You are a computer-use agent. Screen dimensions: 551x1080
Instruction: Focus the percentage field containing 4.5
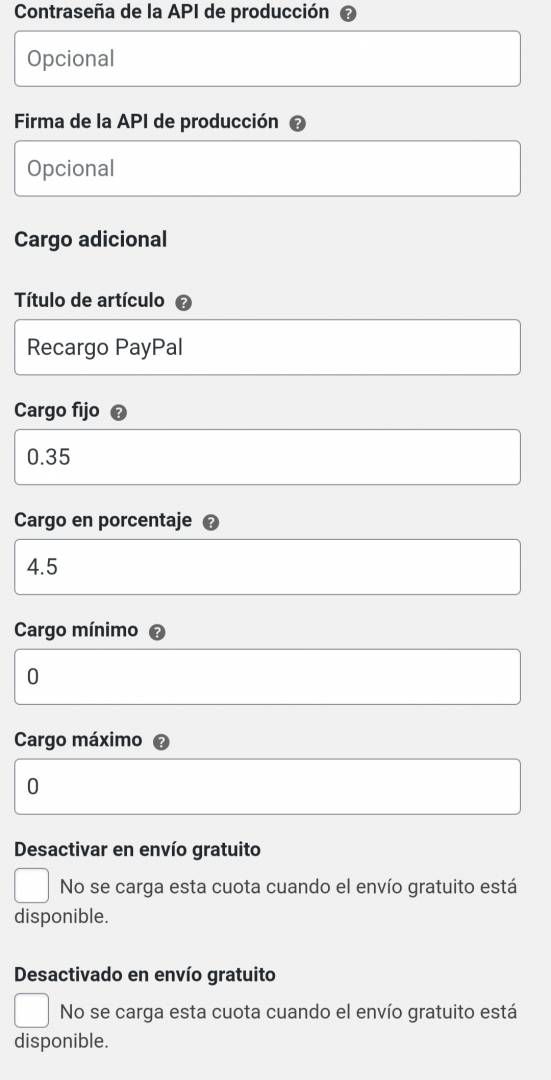267,567
